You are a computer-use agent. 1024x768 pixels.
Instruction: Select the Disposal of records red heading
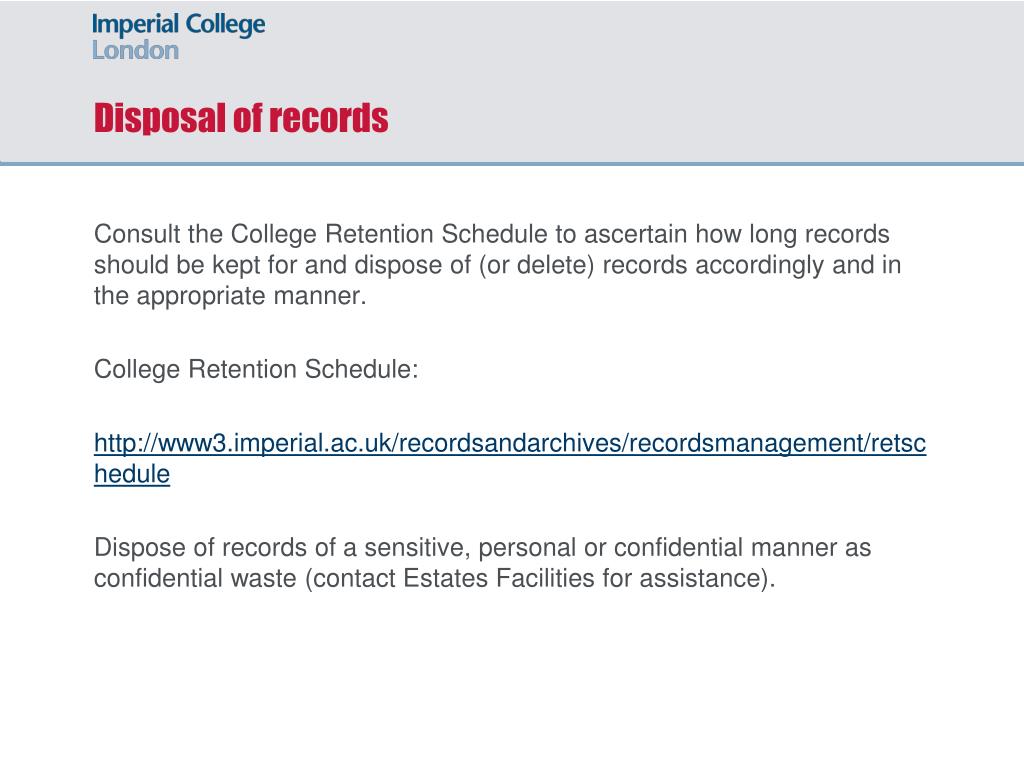[241, 118]
